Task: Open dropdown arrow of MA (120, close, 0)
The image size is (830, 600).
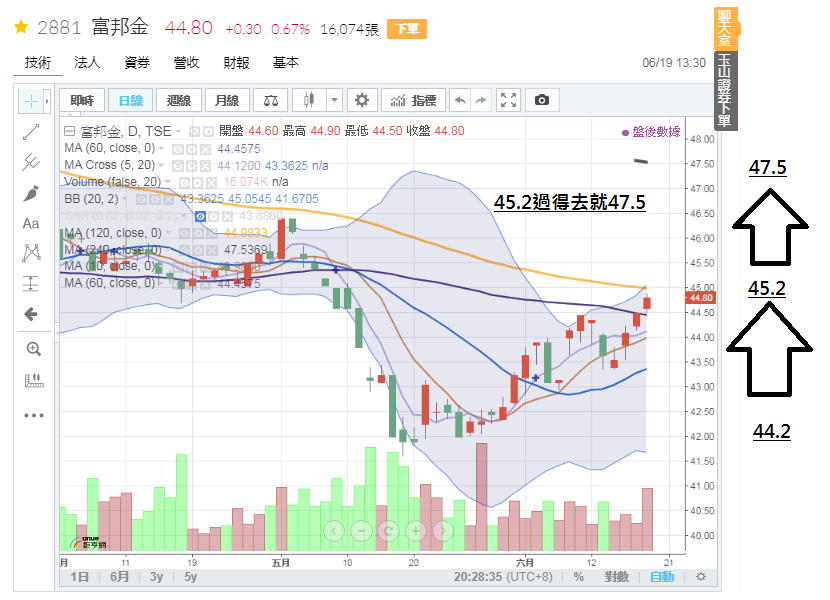Action: (x=168, y=233)
